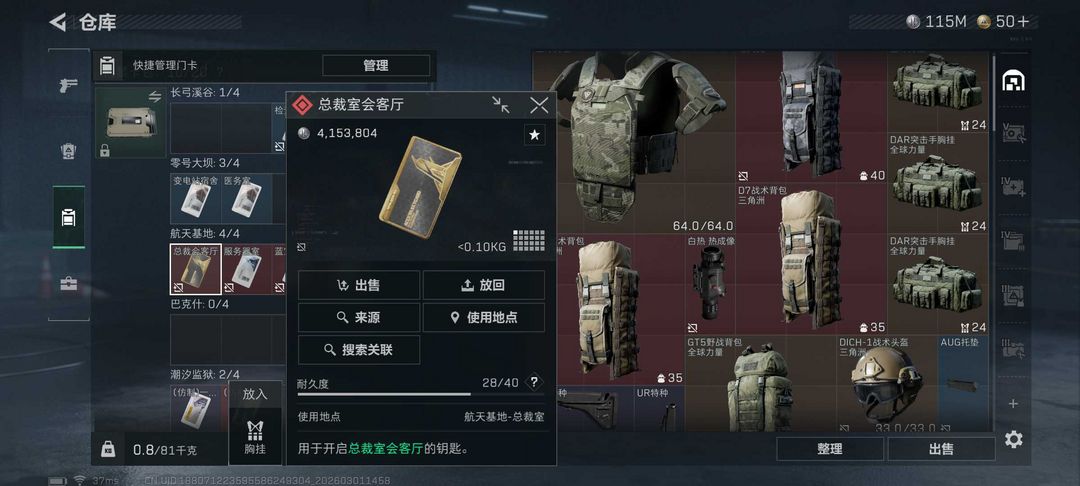
Task: Select the warehouse home icon on right sidebar
Action: pos(1012,81)
